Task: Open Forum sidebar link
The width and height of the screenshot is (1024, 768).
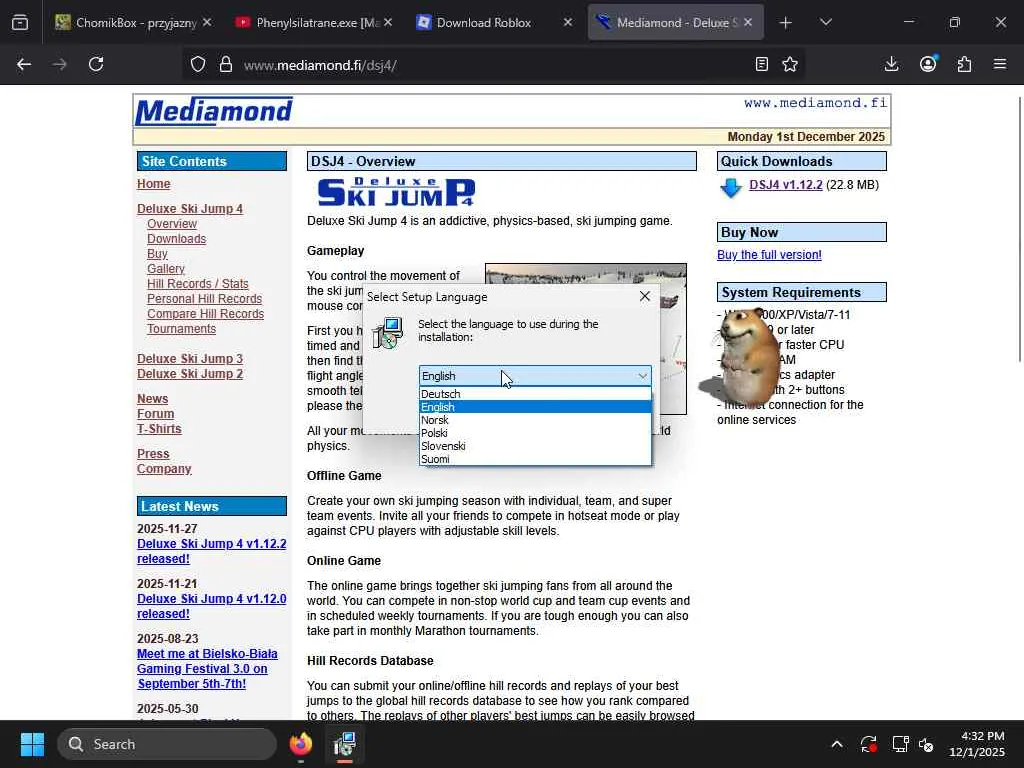Action: [155, 414]
